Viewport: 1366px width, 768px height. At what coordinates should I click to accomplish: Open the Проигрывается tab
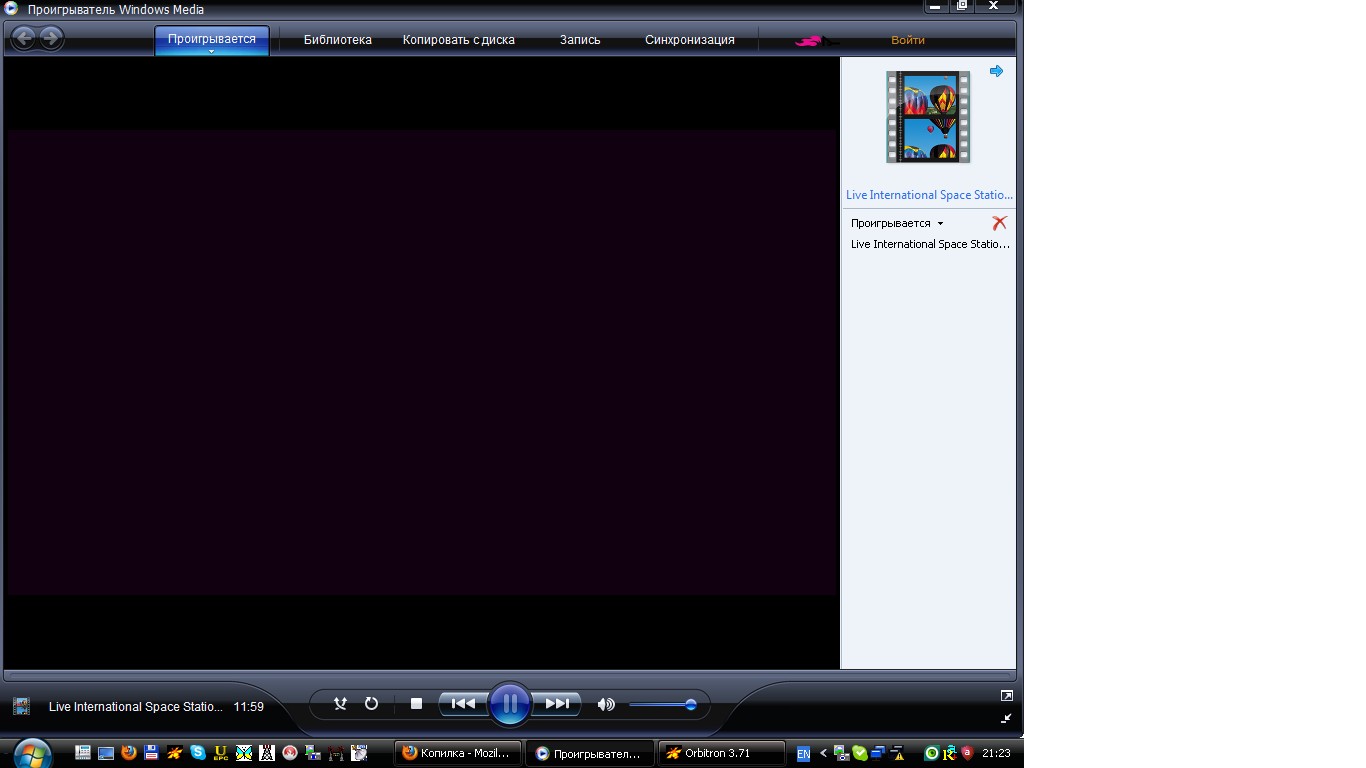212,39
